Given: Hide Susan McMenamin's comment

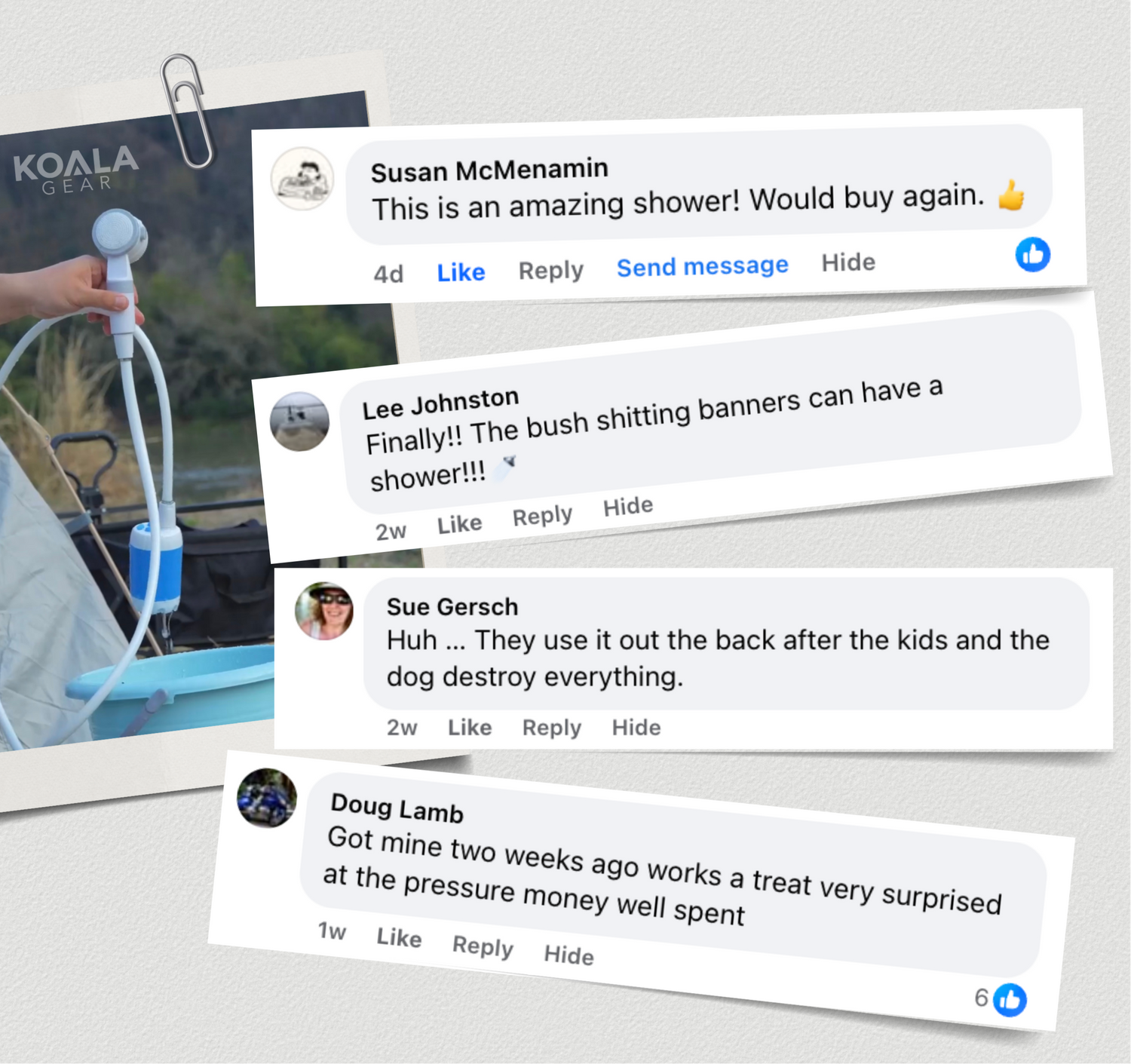Looking at the screenshot, I should tap(848, 262).
